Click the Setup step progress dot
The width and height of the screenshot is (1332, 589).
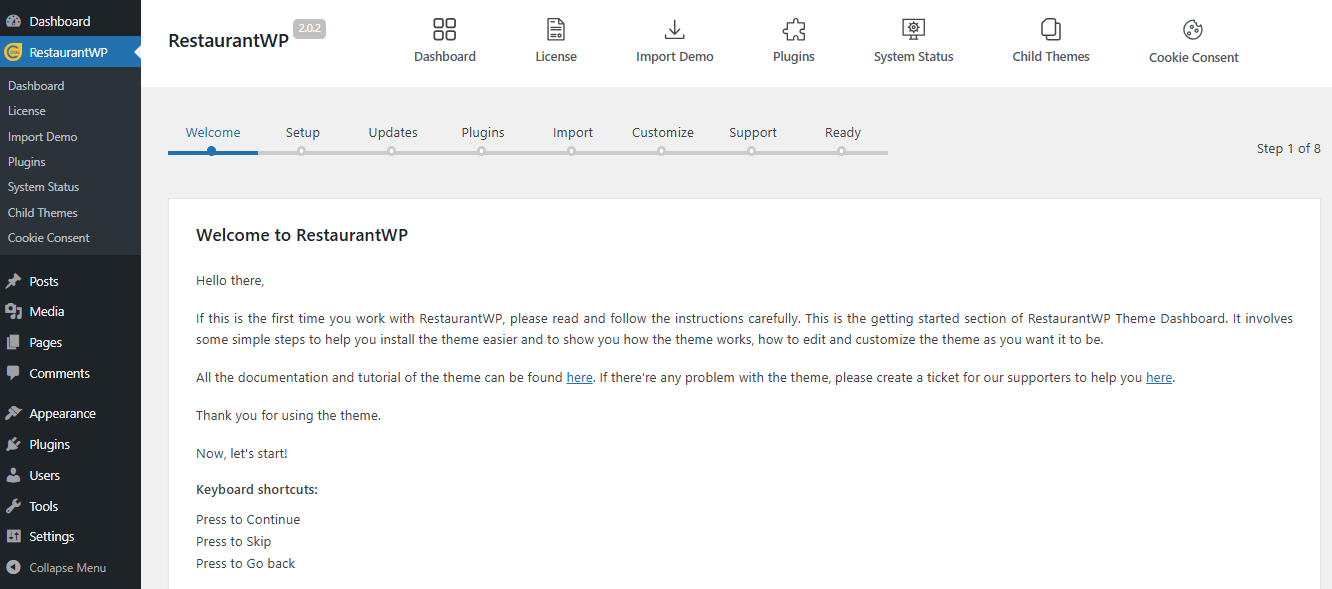point(301,152)
